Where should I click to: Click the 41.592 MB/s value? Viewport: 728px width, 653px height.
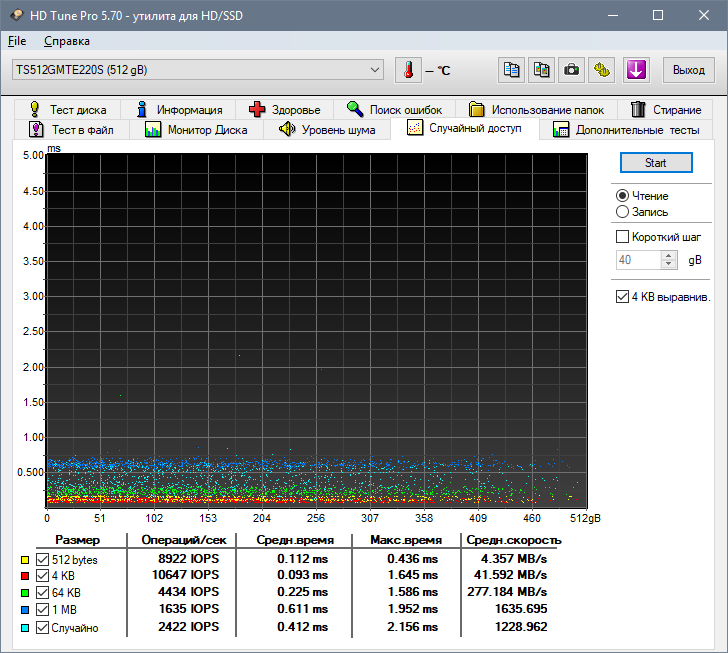pos(511,575)
